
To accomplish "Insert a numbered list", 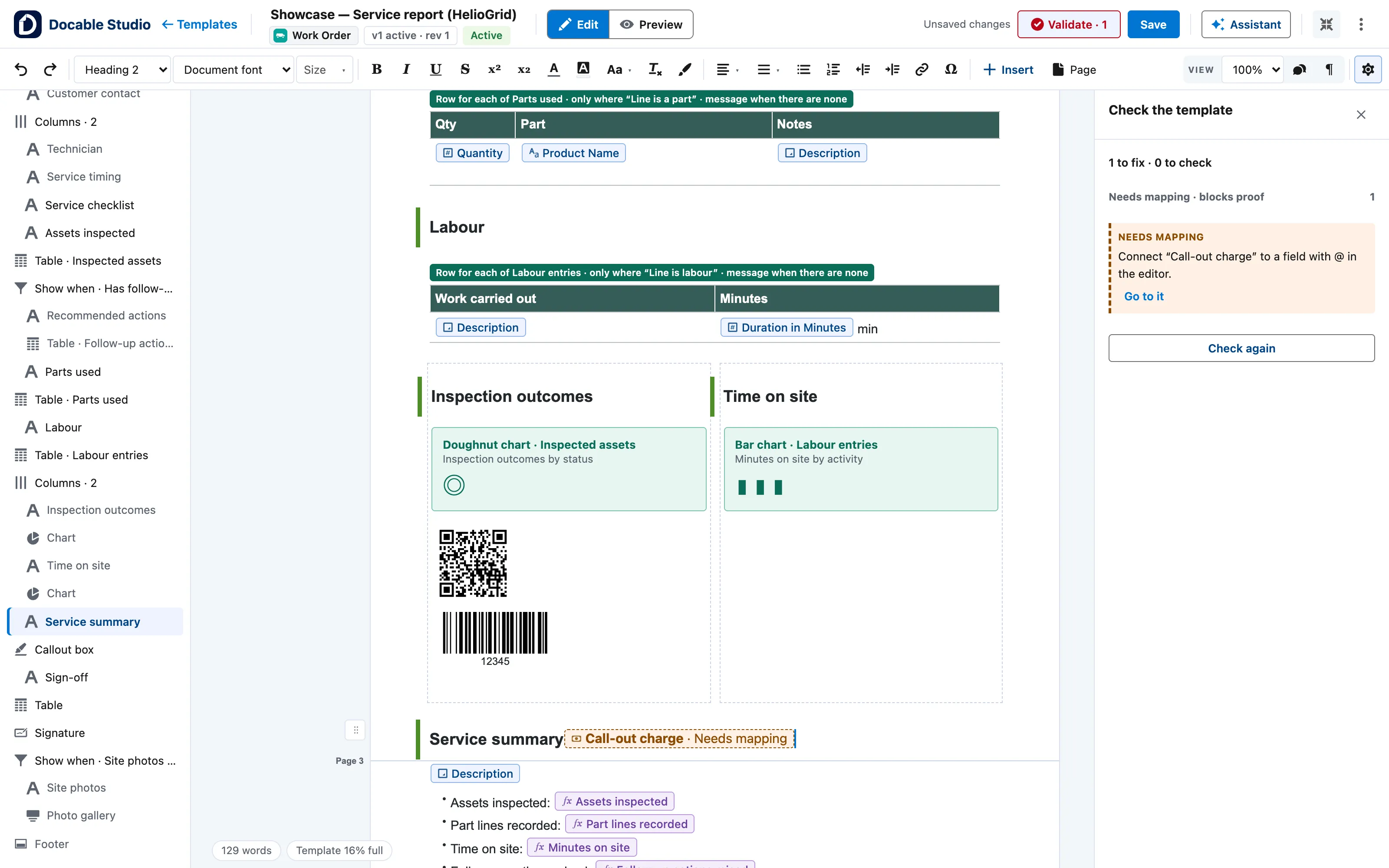I will coord(833,69).
